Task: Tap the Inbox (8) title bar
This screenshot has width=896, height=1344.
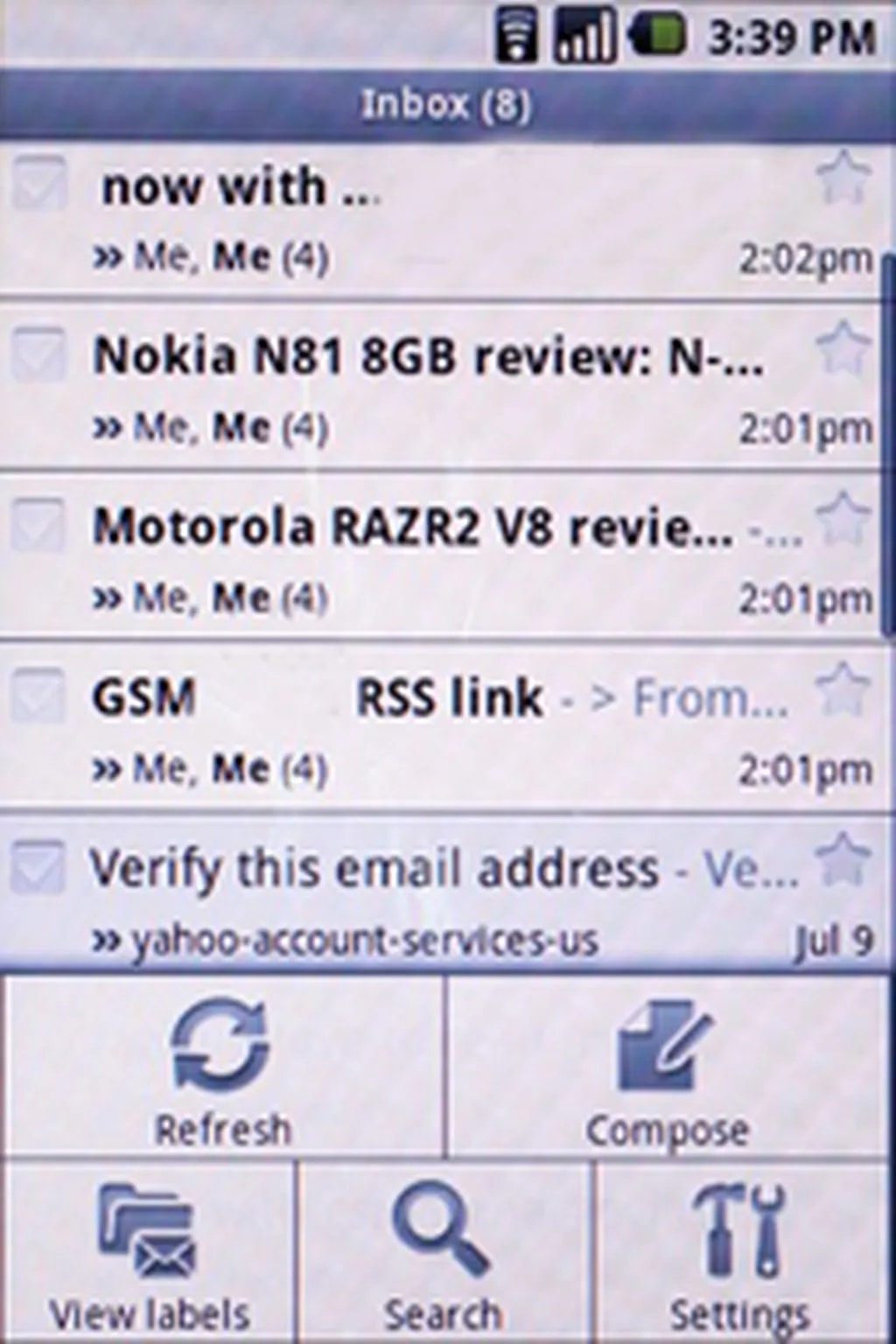Action: click(446, 105)
